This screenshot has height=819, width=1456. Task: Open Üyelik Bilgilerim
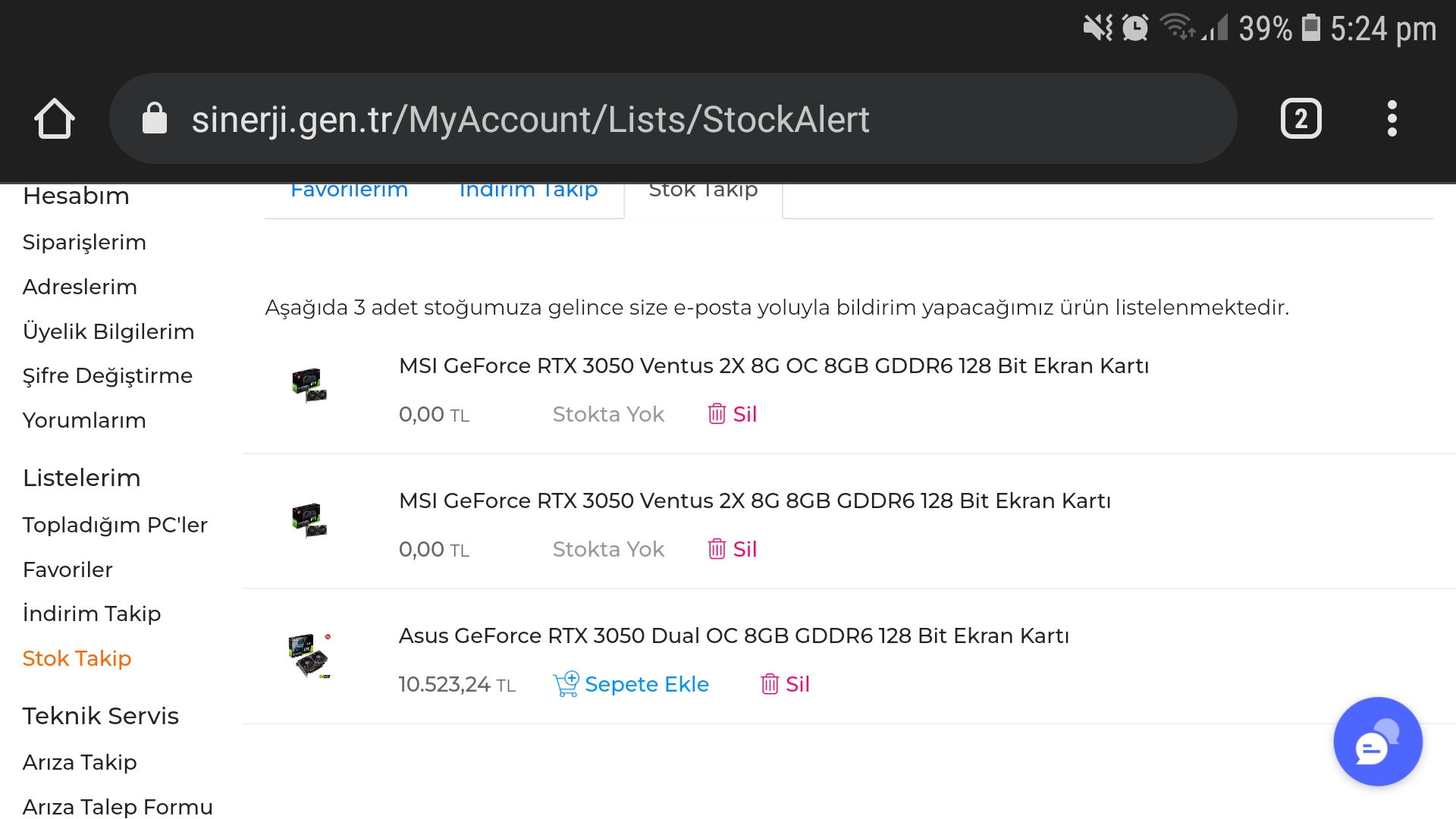(108, 331)
